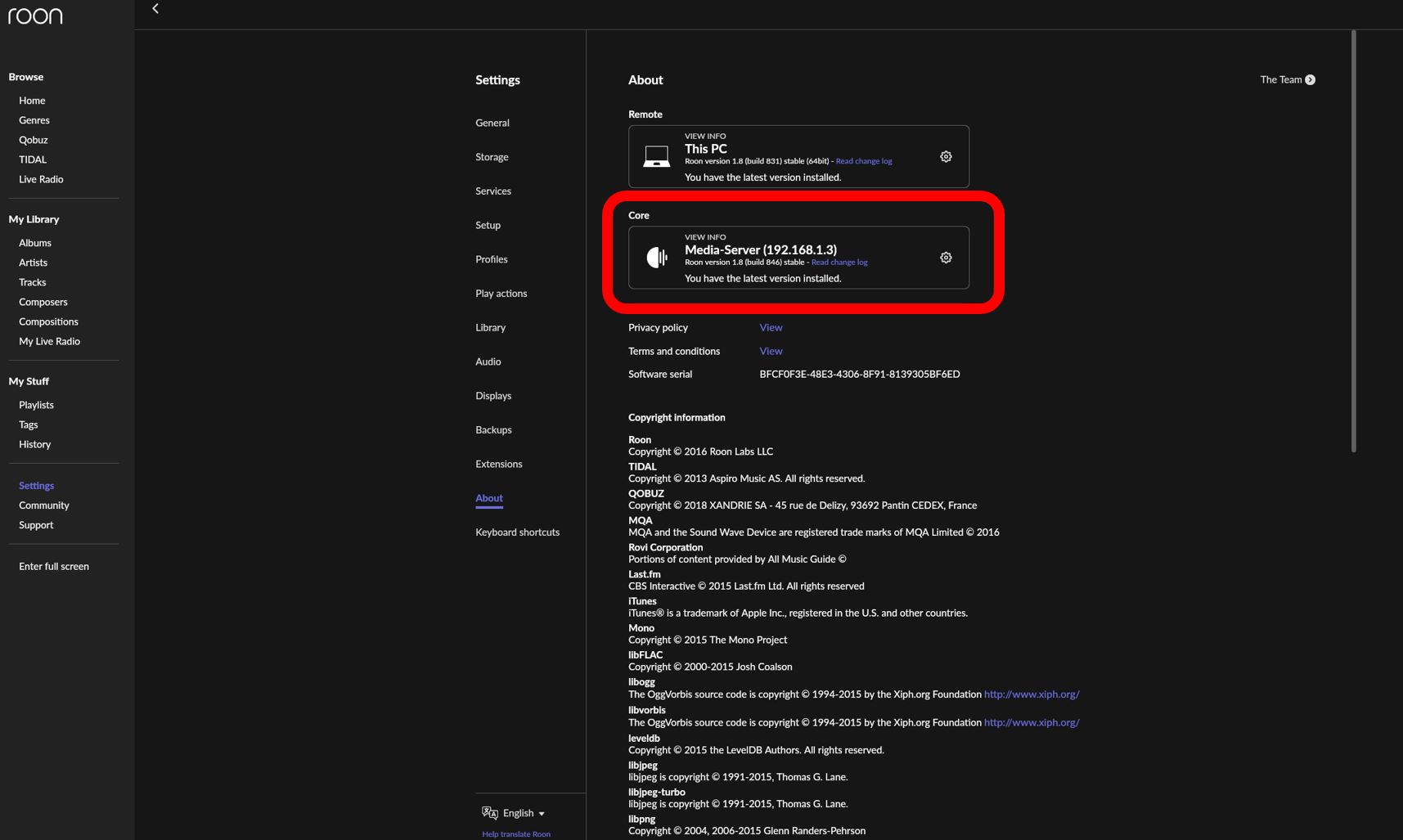Open Qobuz in sidebar
1403x840 pixels.
34,140
